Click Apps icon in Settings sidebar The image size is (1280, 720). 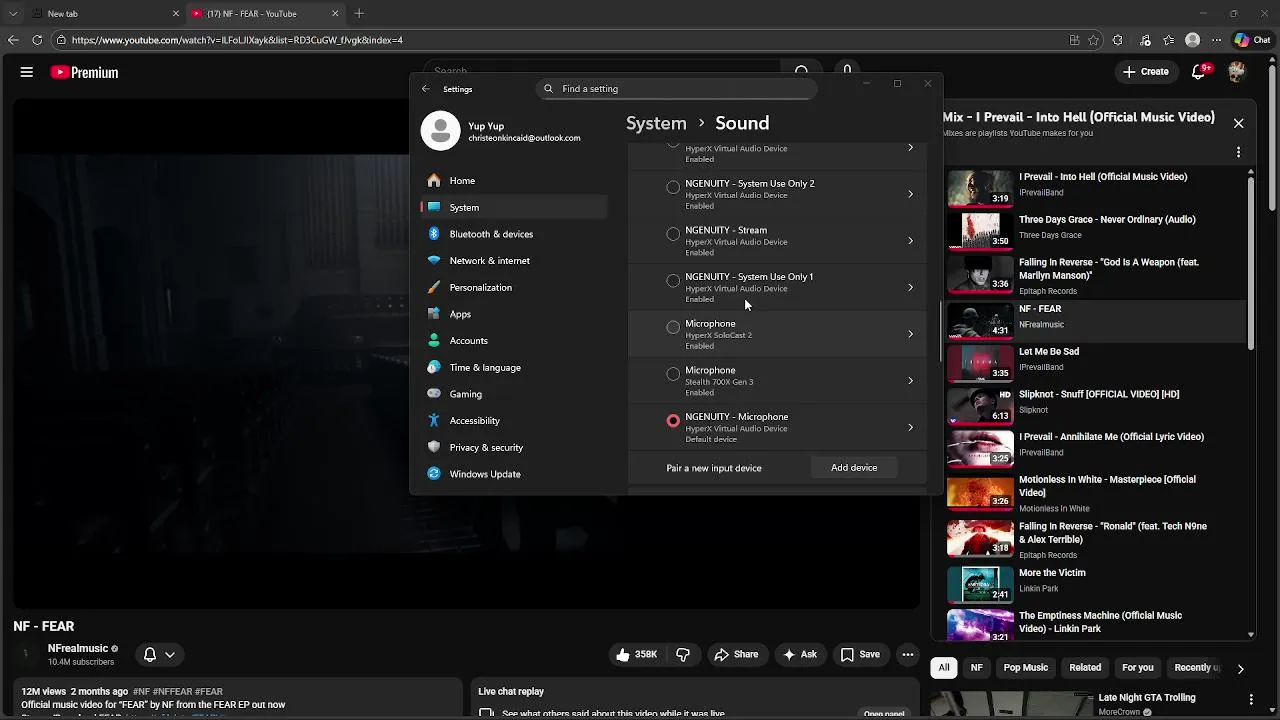pos(434,314)
